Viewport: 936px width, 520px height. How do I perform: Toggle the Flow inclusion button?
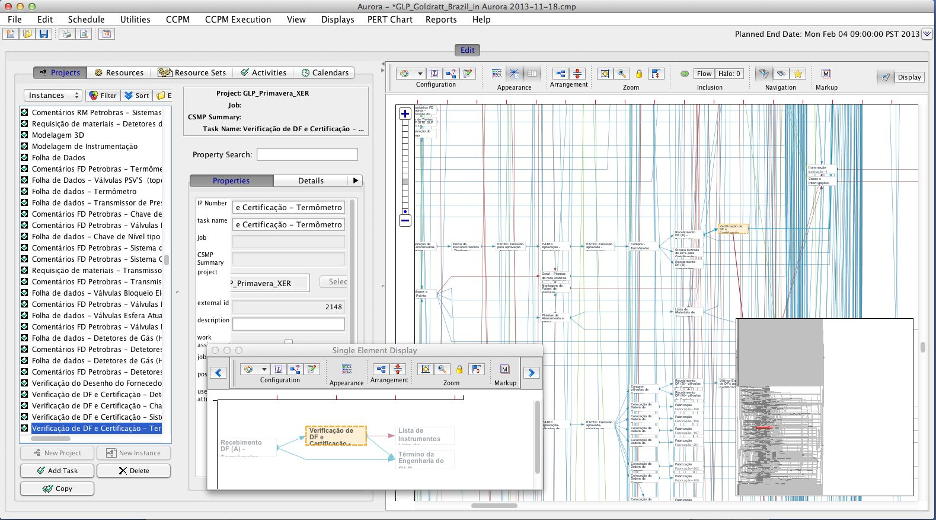[705, 74]
